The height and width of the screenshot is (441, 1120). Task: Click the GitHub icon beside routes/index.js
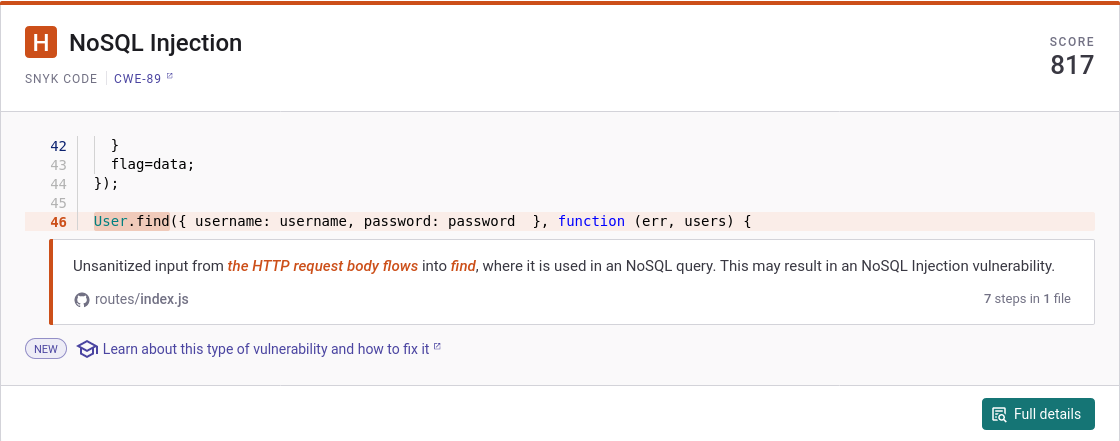[82, 299]
